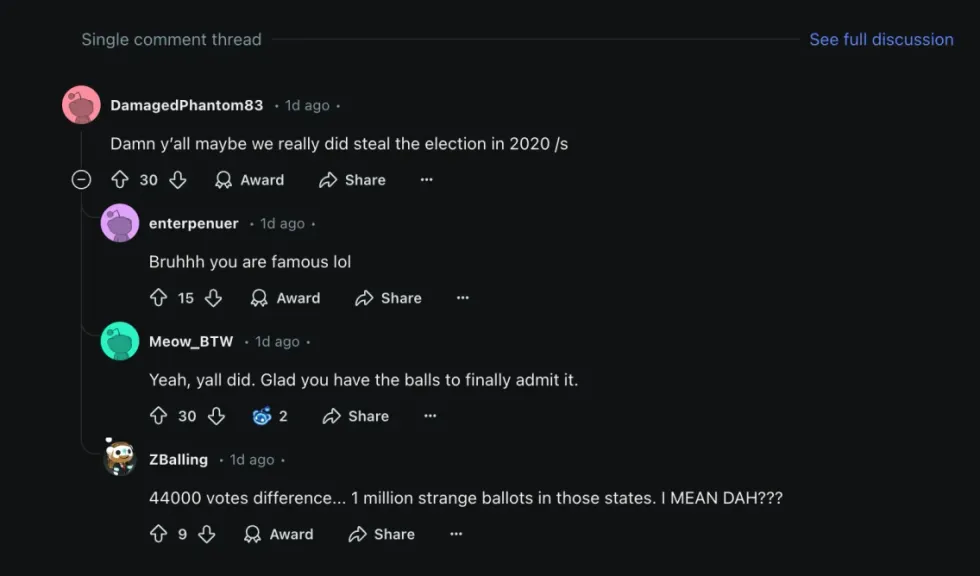Upvote DamagedPhantom83's comment

tap(120, 180)
